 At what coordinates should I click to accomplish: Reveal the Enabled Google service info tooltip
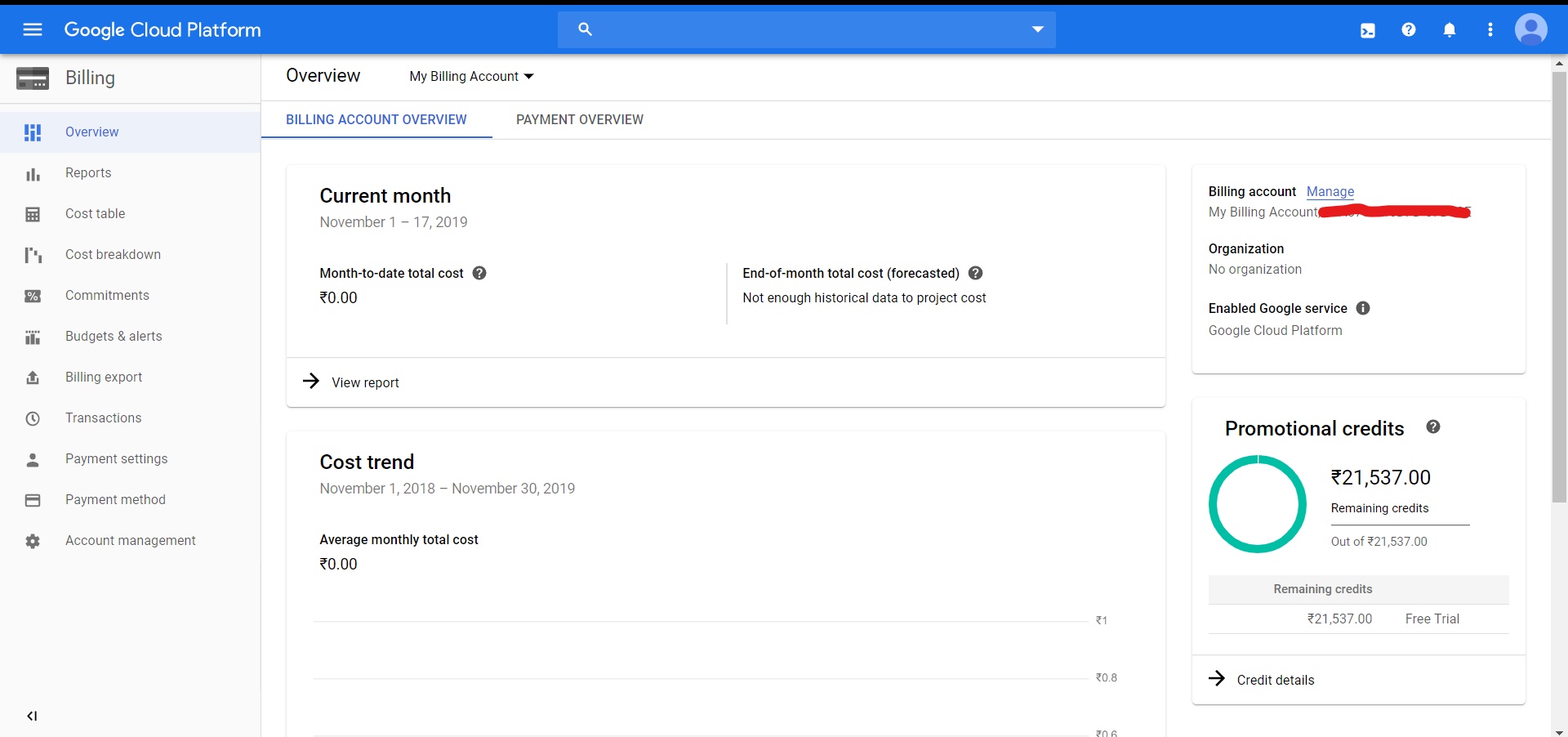1362,308
